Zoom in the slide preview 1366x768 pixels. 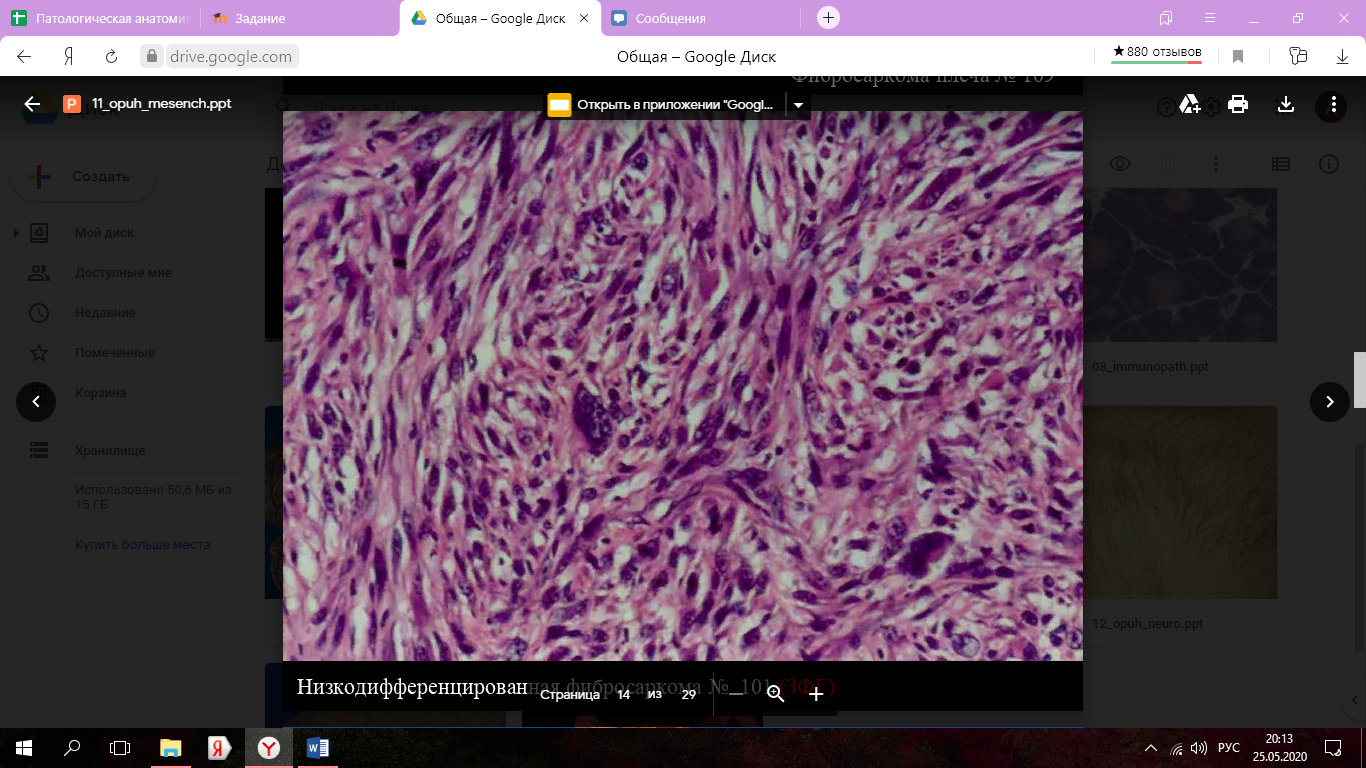click(816, 694)
